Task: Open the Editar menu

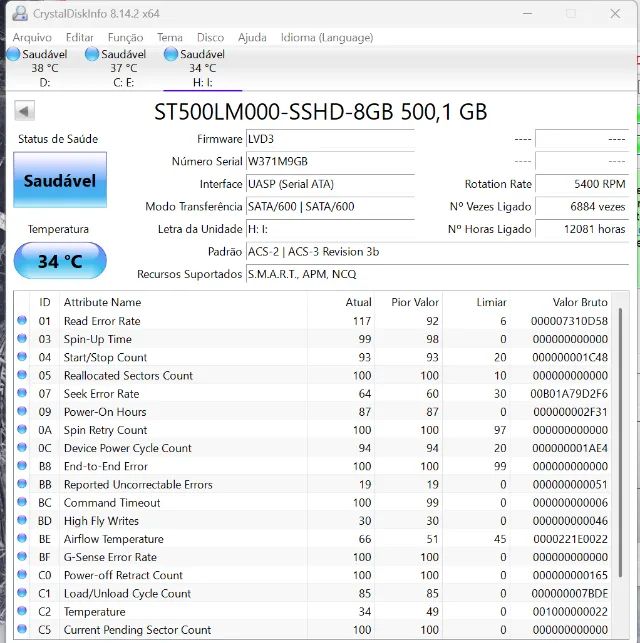Action: tap(80, 38)
